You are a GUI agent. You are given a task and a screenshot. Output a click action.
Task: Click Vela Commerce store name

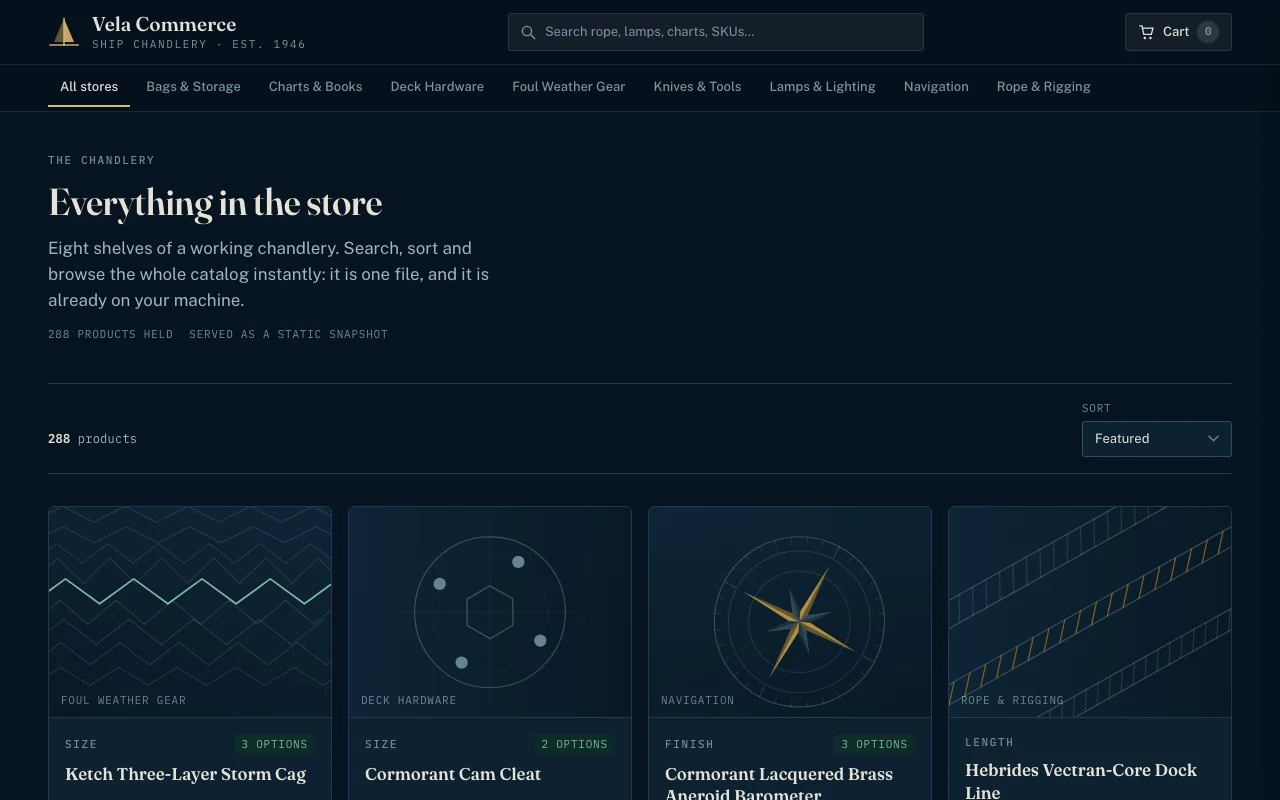pyautogui.click(x=164, y=24)
